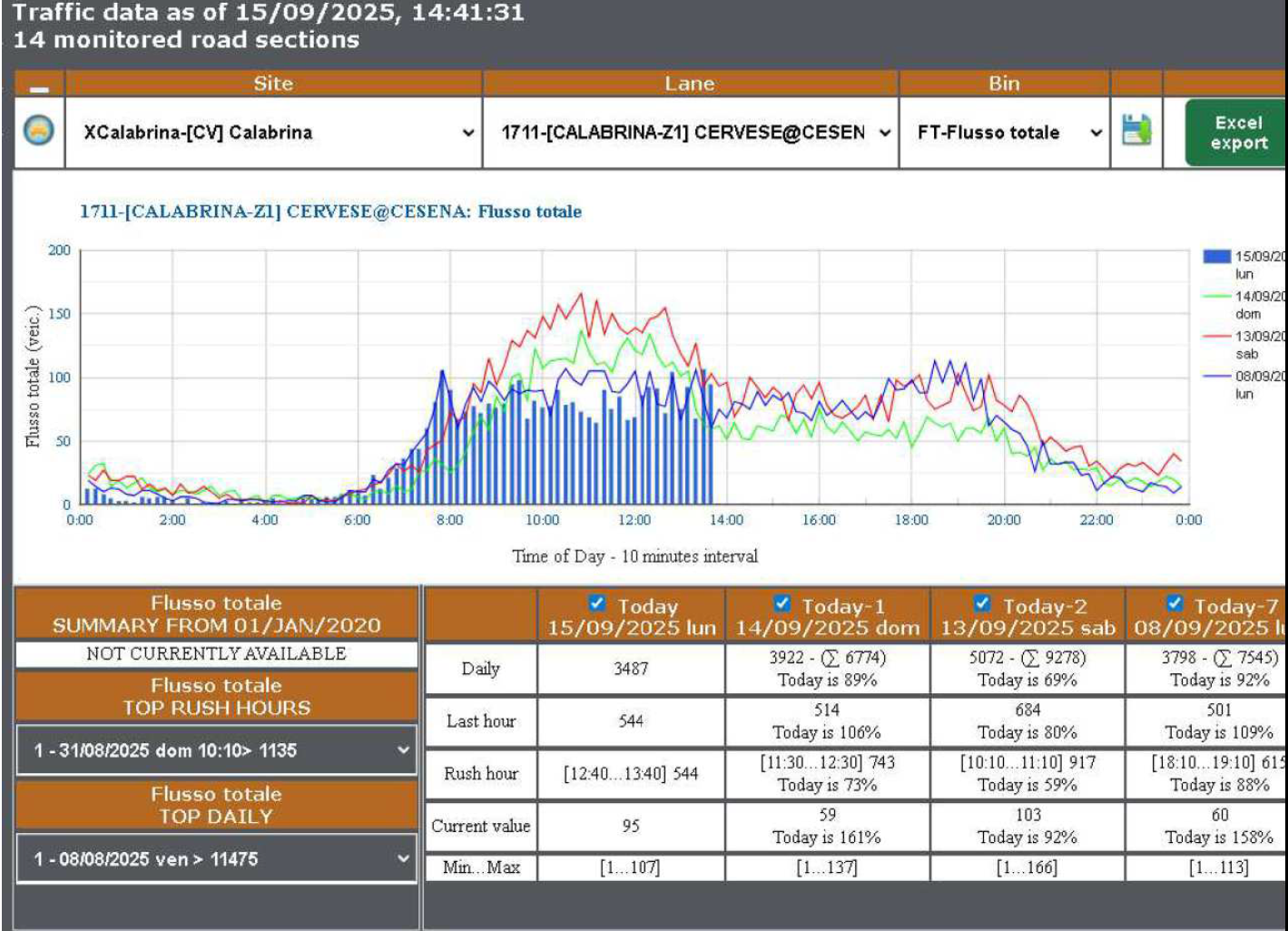
Task: Uncheck the Today-1 checkbox
Action: [x=782, y=603]
